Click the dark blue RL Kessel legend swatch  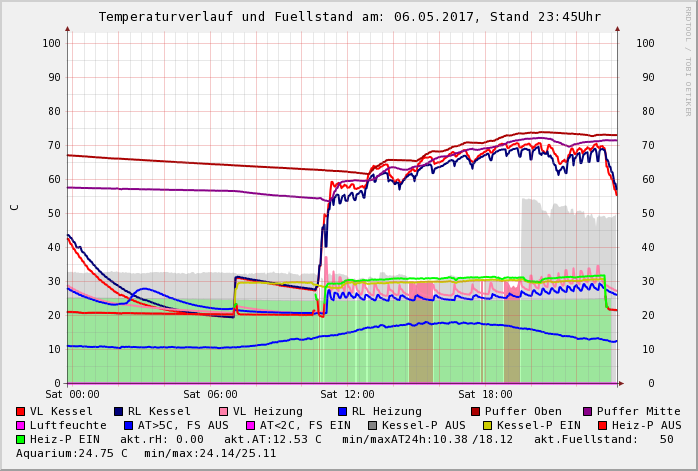coord(118,411)
